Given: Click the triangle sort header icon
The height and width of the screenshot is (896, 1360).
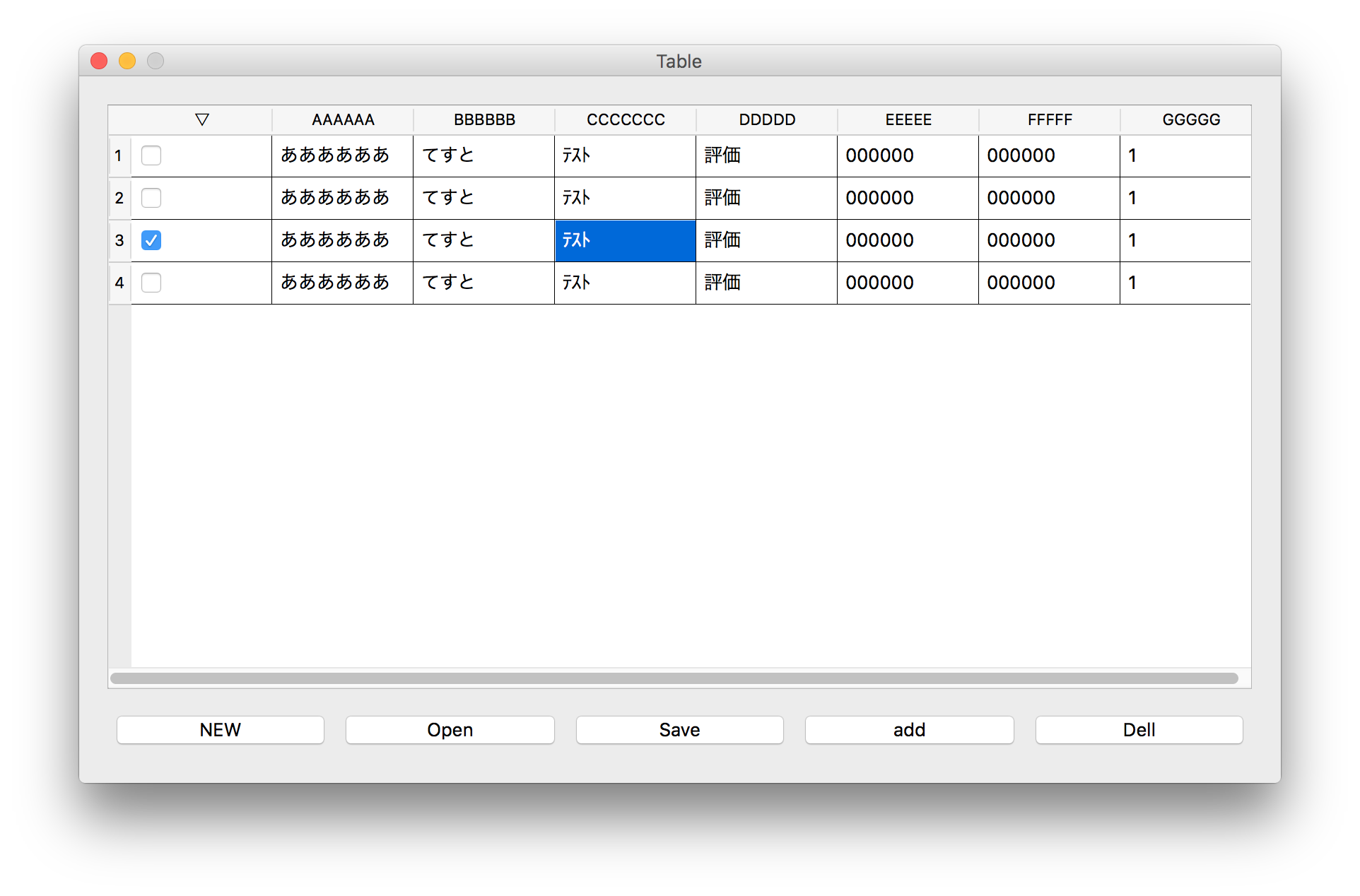Looking at the screenshot, I should (x=202, y=119).
